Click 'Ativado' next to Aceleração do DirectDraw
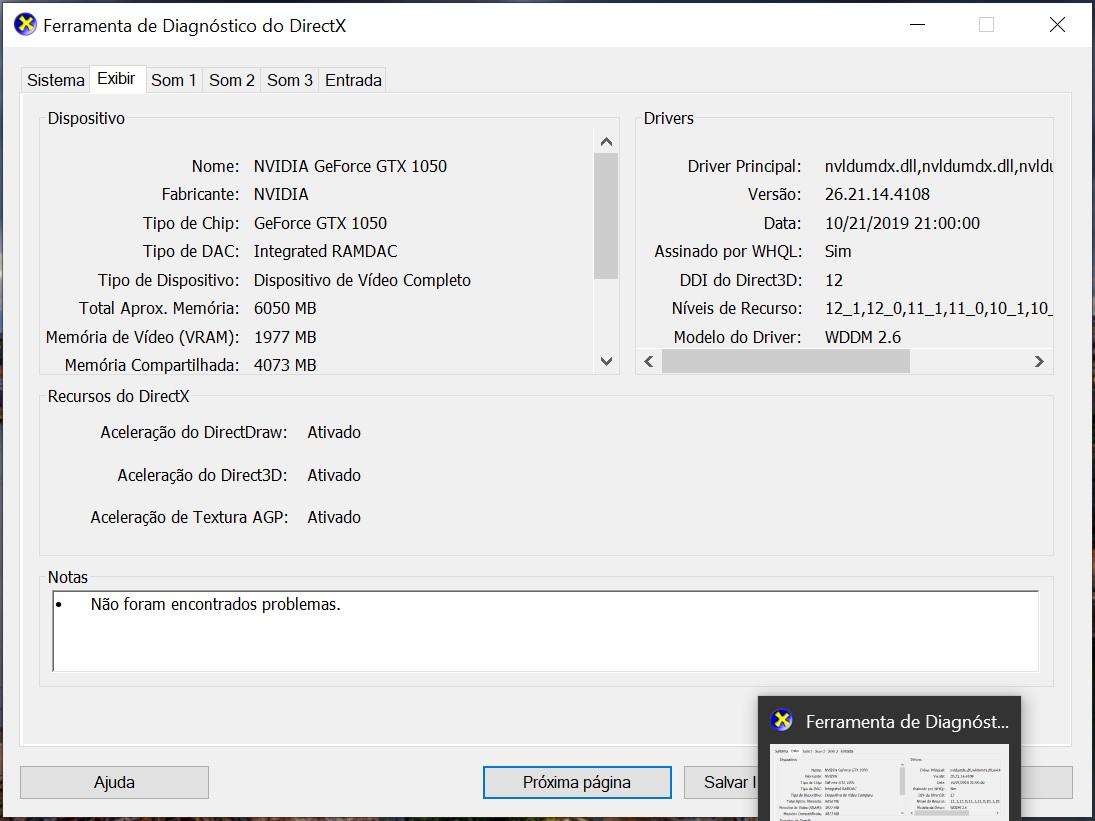The height and width of the screenshot is (821, 1095). 334,432
